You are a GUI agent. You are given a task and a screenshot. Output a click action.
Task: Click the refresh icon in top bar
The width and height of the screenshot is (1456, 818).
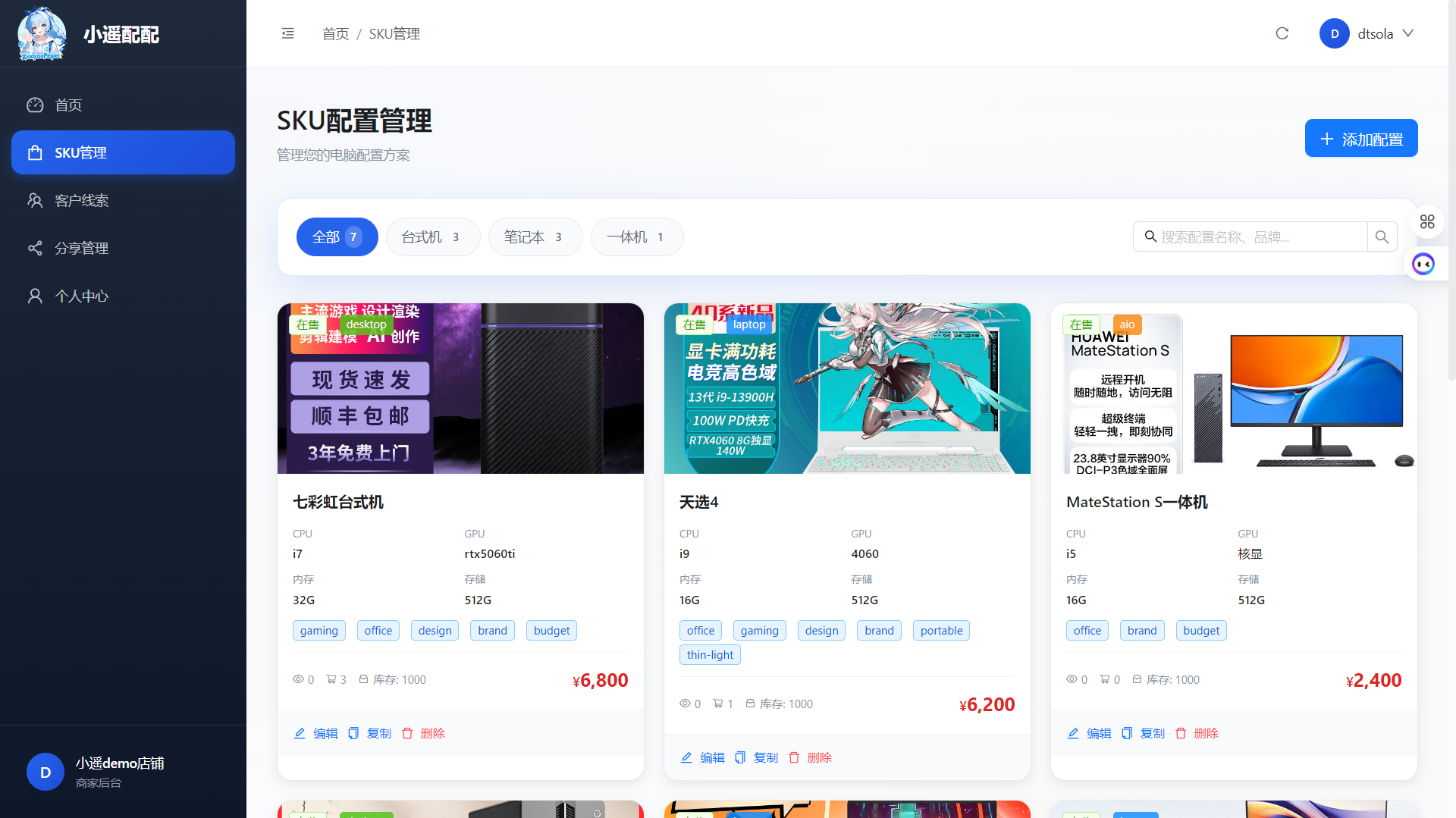1282,33
